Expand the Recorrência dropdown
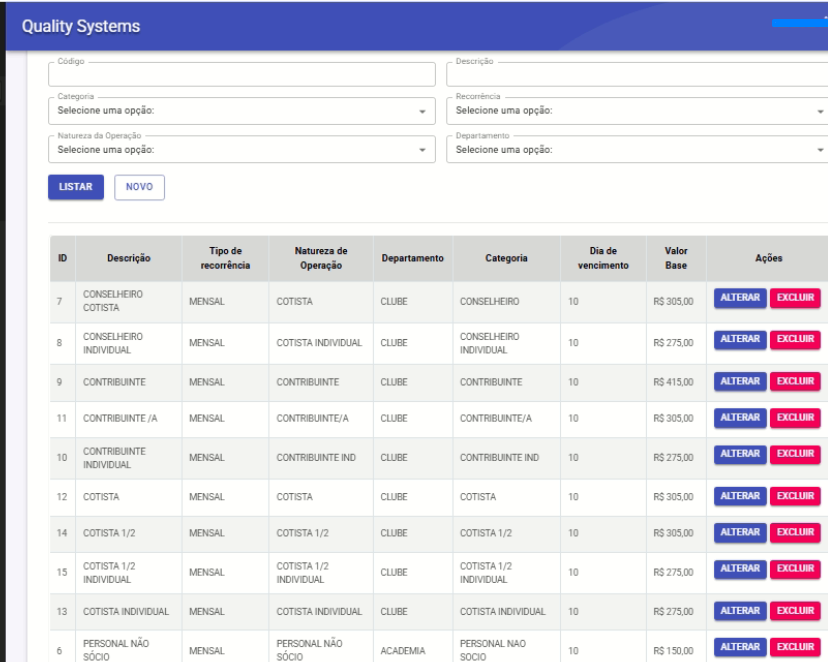Screen dimensions: 828x662 click(638, 110)
